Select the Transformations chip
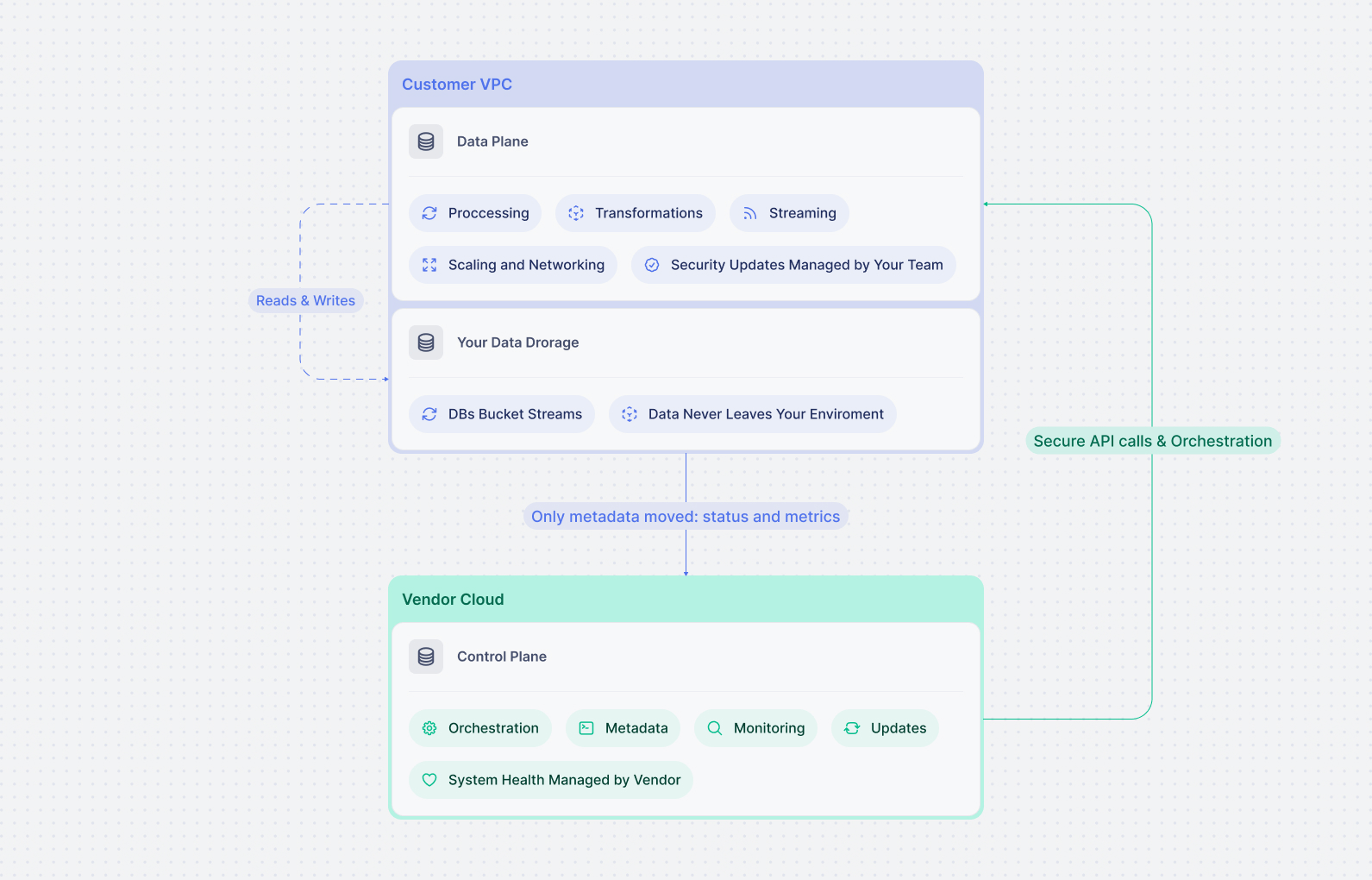Image resolution: width=1372 pixels, height=880 pixels. point(636,213)
